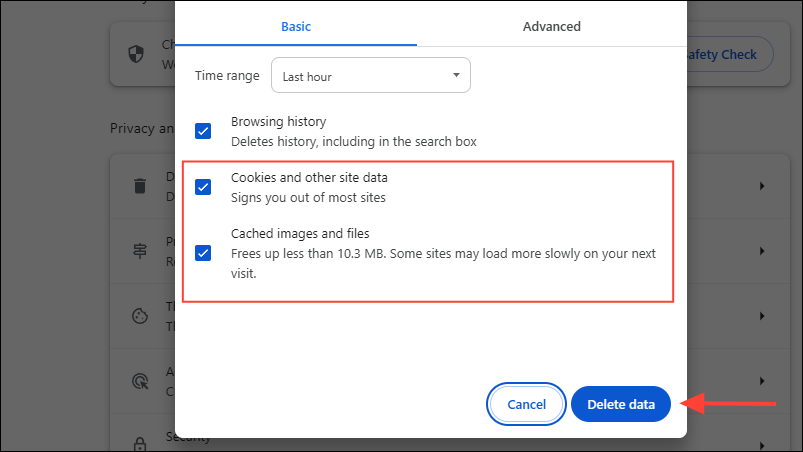
Task: Switch to the Basic tab
Action: pos(296,27)
